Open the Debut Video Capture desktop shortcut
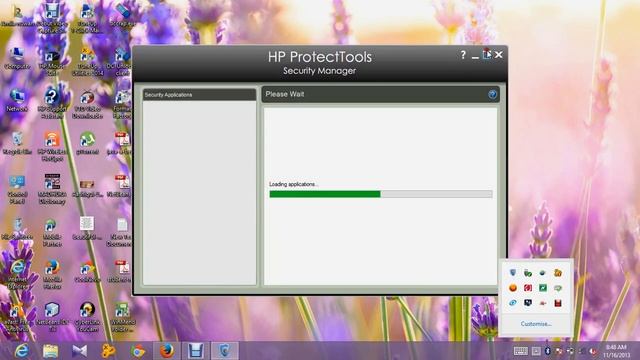The height and width of the screenshot is (360, 640). coord(52,18)
